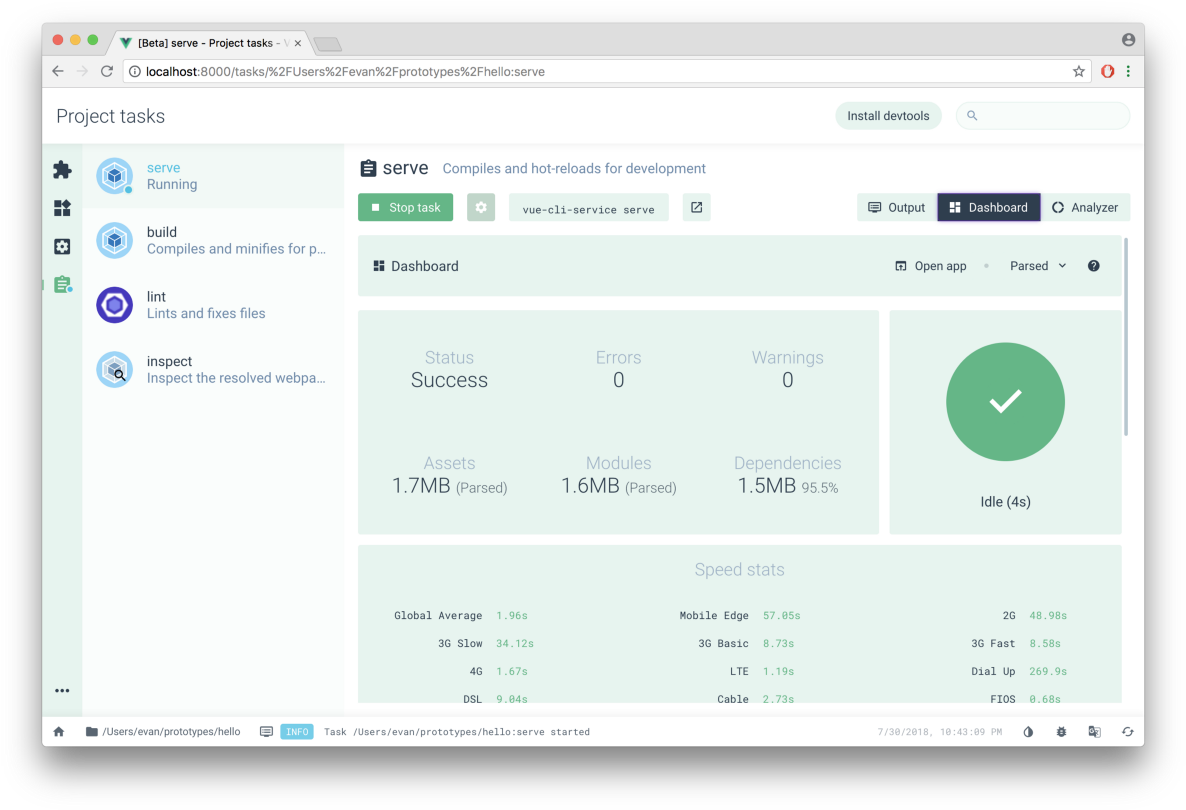Report a bug using the bug icon
Viewport: 1186px width, 810px height.
coord(1061,731)
